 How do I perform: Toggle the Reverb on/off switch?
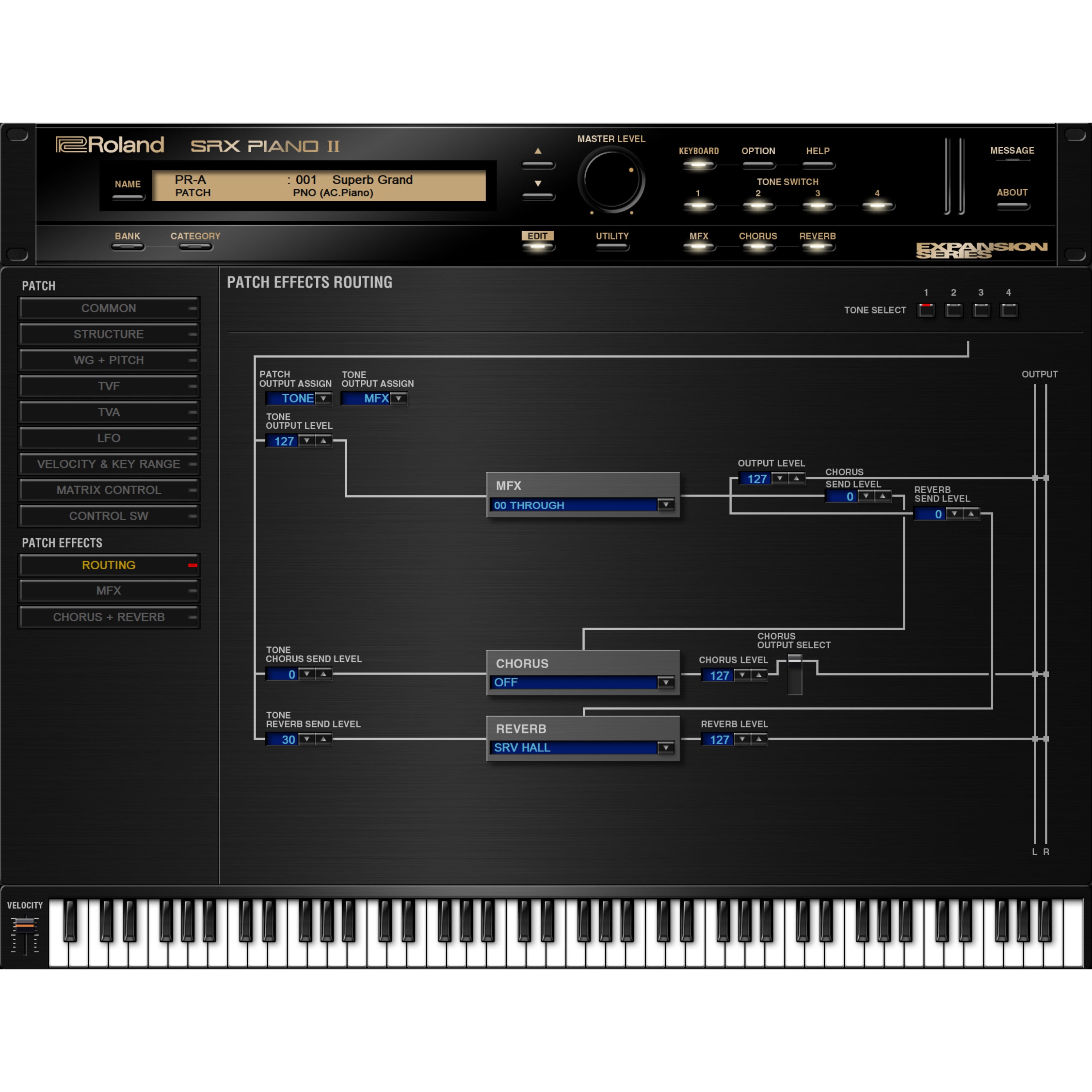tap(818, 247)
